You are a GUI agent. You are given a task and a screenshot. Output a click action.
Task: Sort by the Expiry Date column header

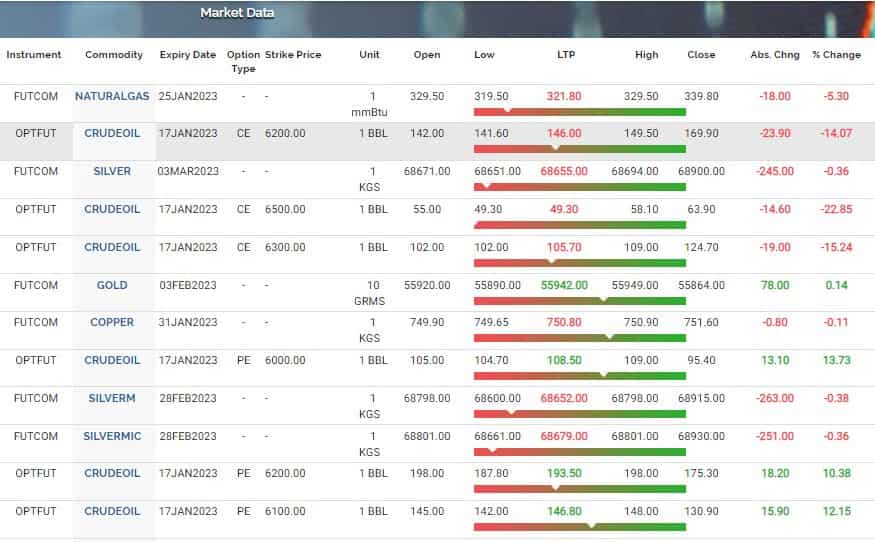pyautogui.click(x=187, y=55)
